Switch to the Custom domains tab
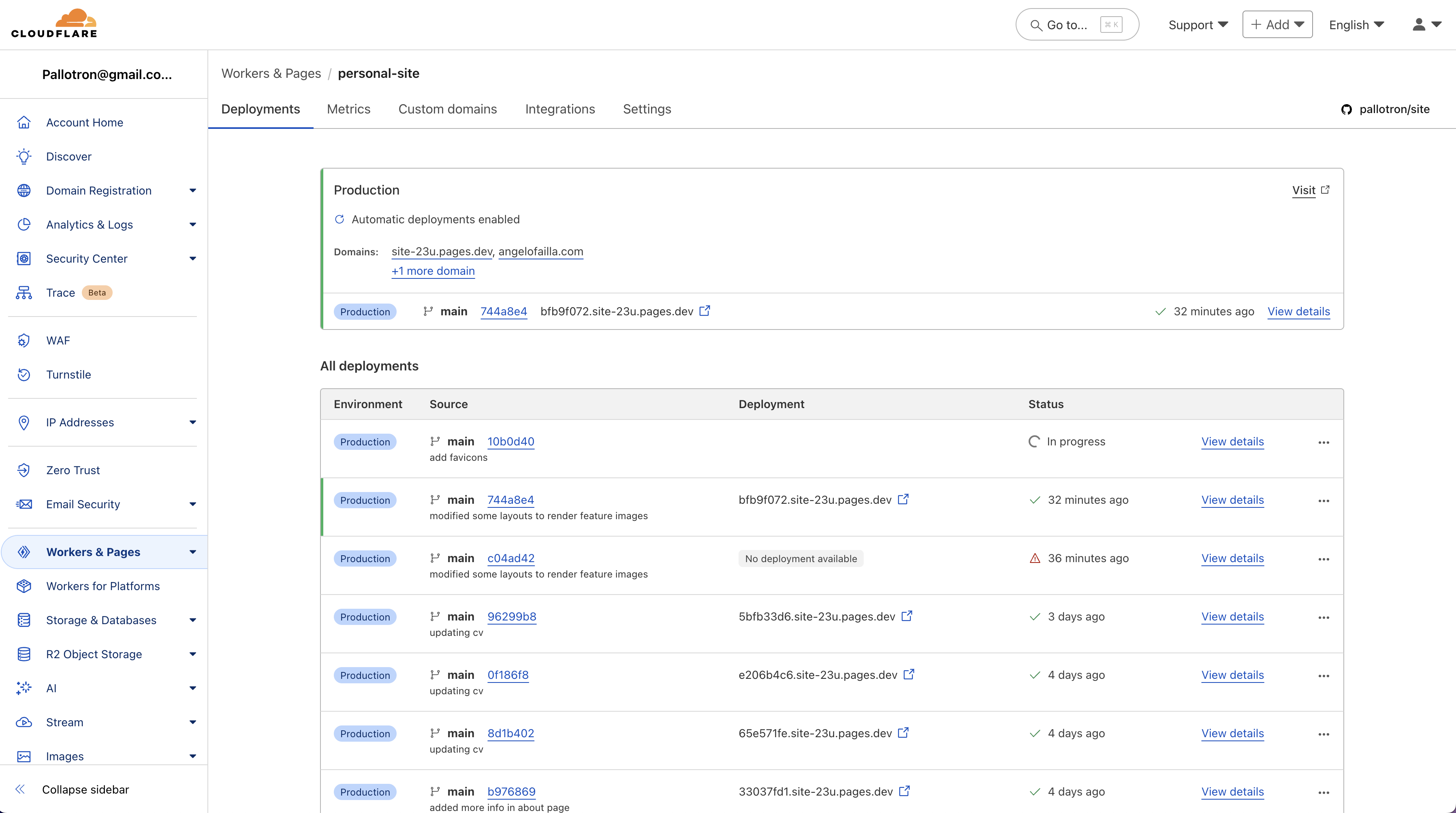 coord(448,109)
